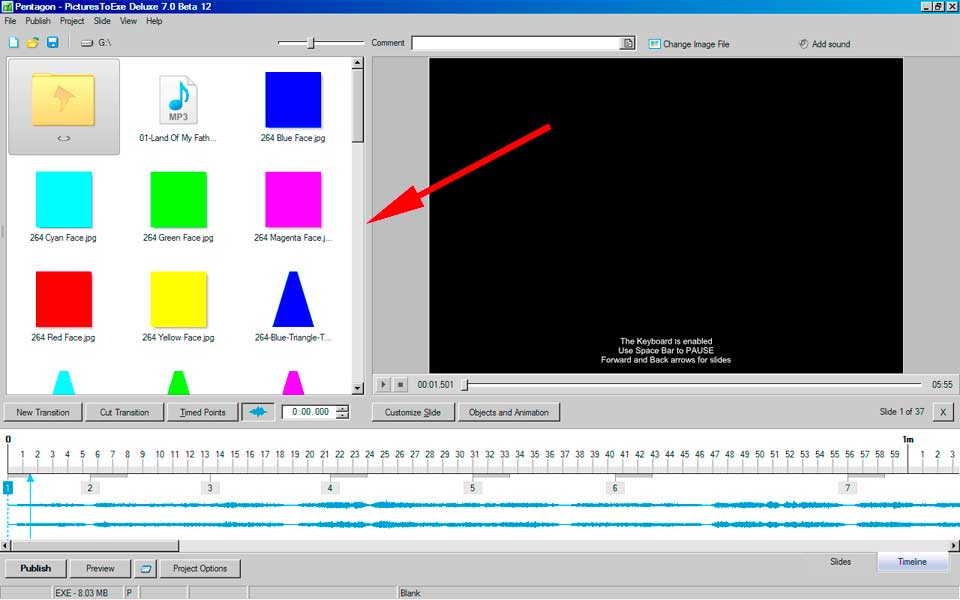Screen dimensions: 960x600
Task: Open the parent folder in file browser
Action: pyautogui.click(x=63, y=106)
